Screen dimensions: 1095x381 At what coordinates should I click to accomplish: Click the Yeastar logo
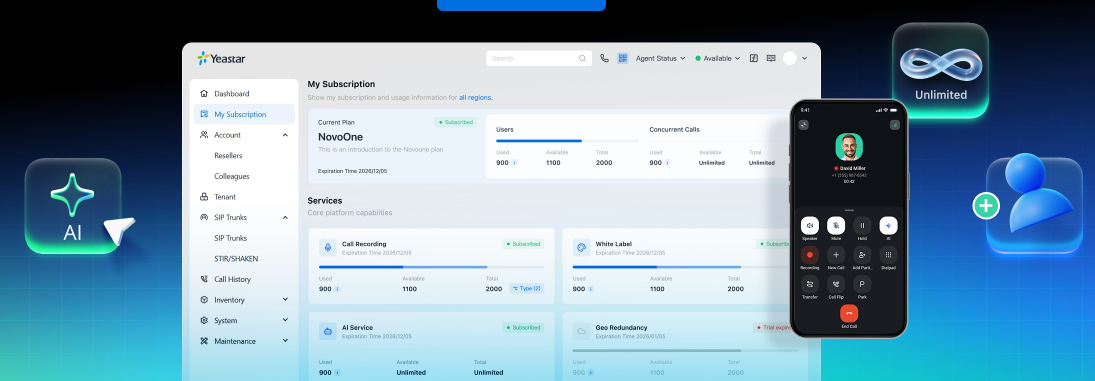pyautogui.click(x=221, y=59)
